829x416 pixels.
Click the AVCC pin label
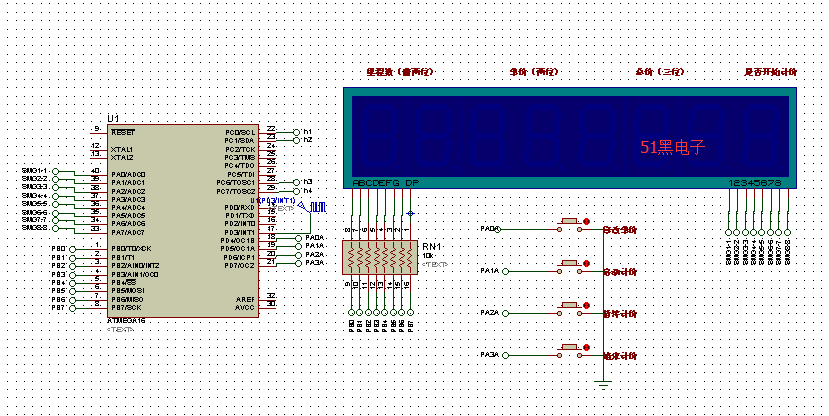pyautogui.click(x=245, y=308)
